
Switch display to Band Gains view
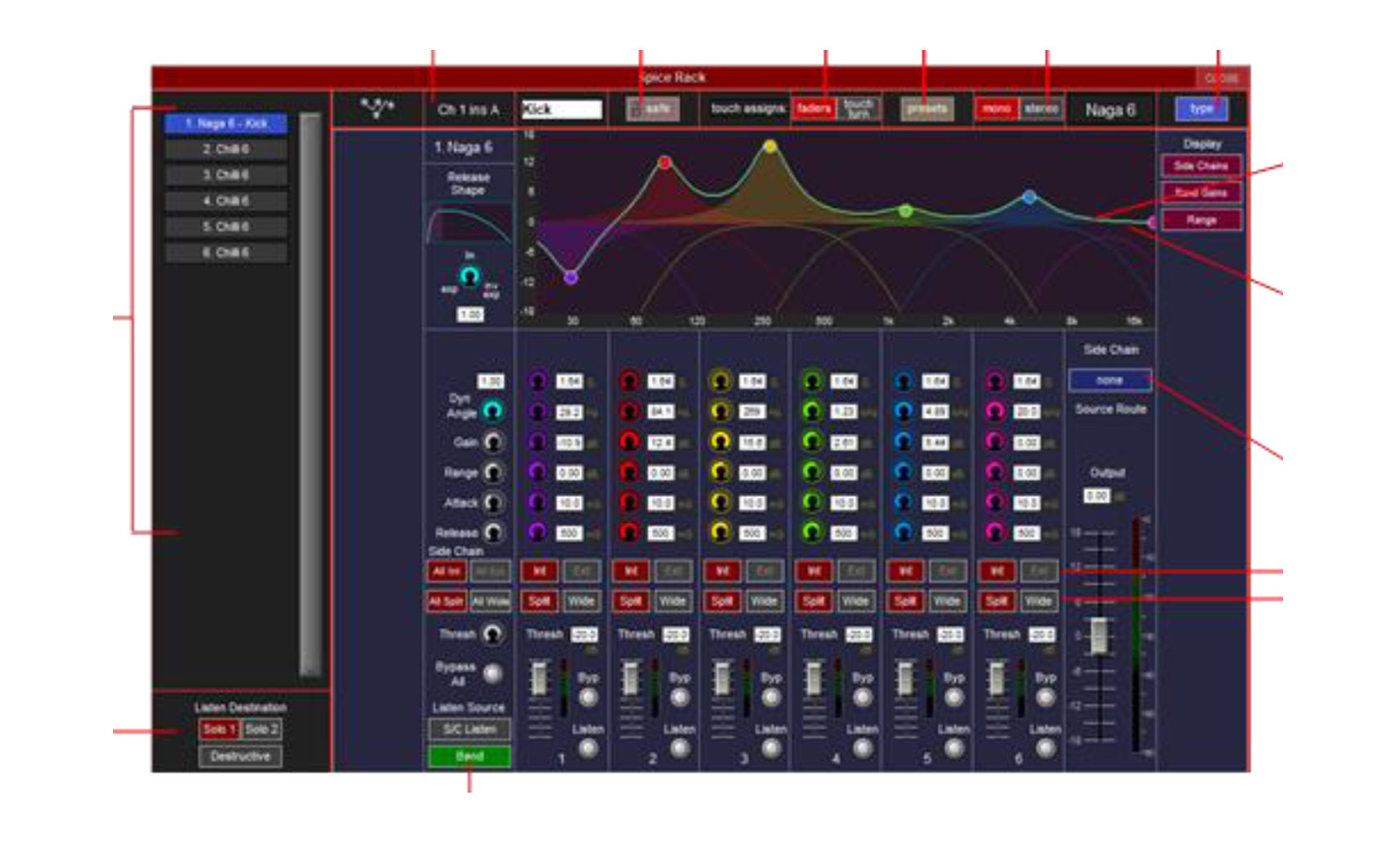[x=1201, y=192]
